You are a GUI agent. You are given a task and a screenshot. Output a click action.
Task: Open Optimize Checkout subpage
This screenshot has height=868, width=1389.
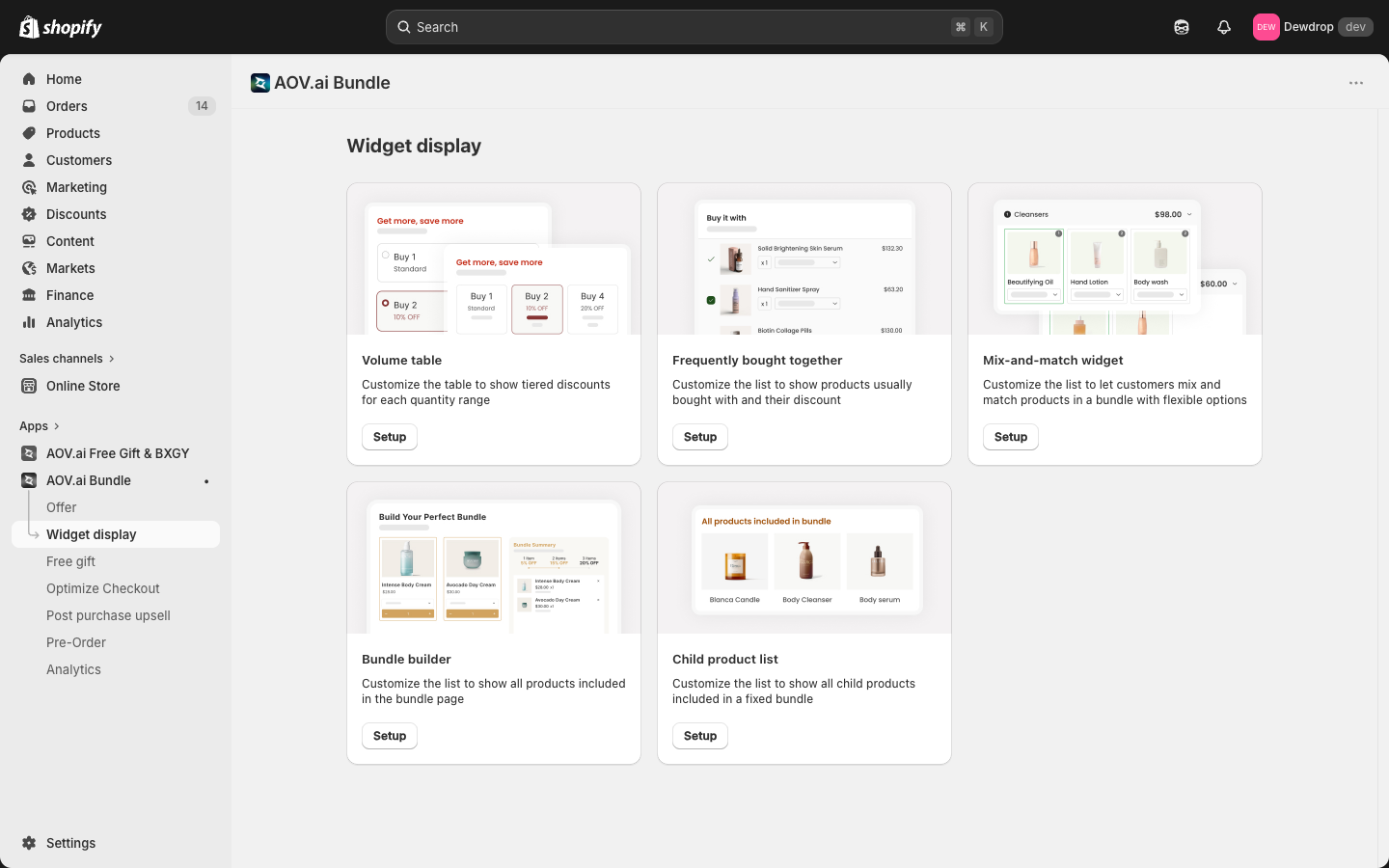(x=116, y=588)
